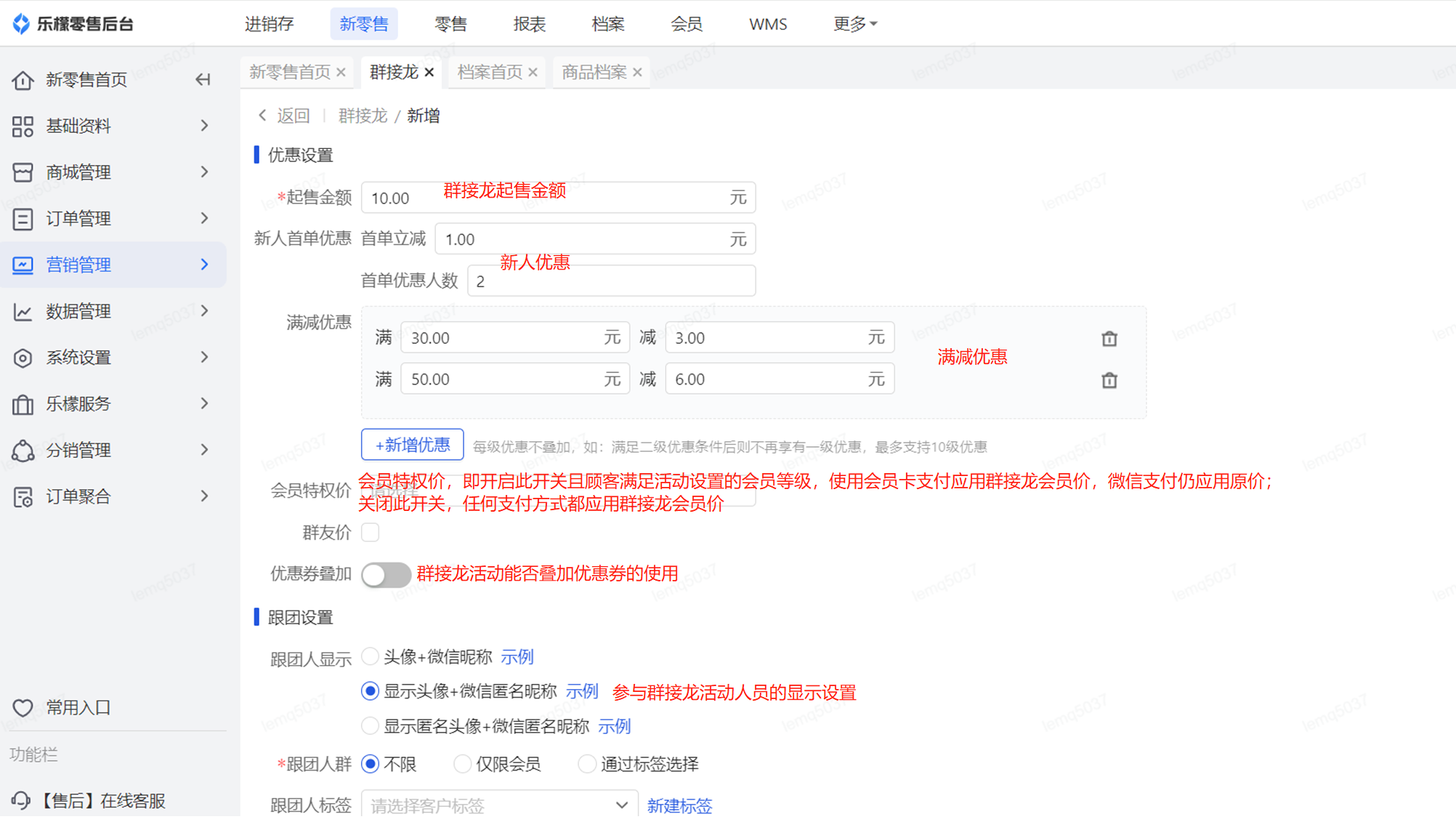Click the 起售金额 input field

coord(558,198)
